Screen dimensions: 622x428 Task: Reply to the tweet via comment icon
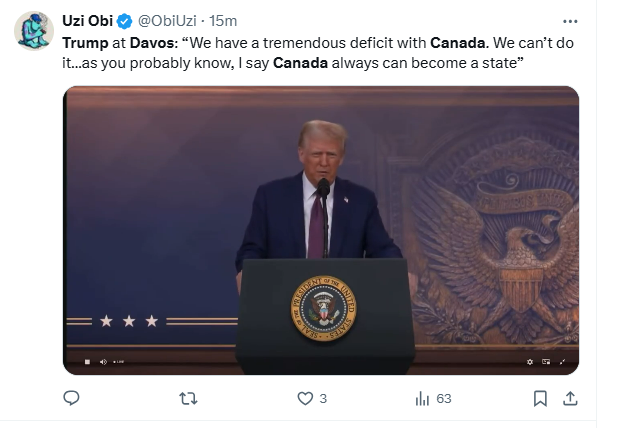coord(71,398)
